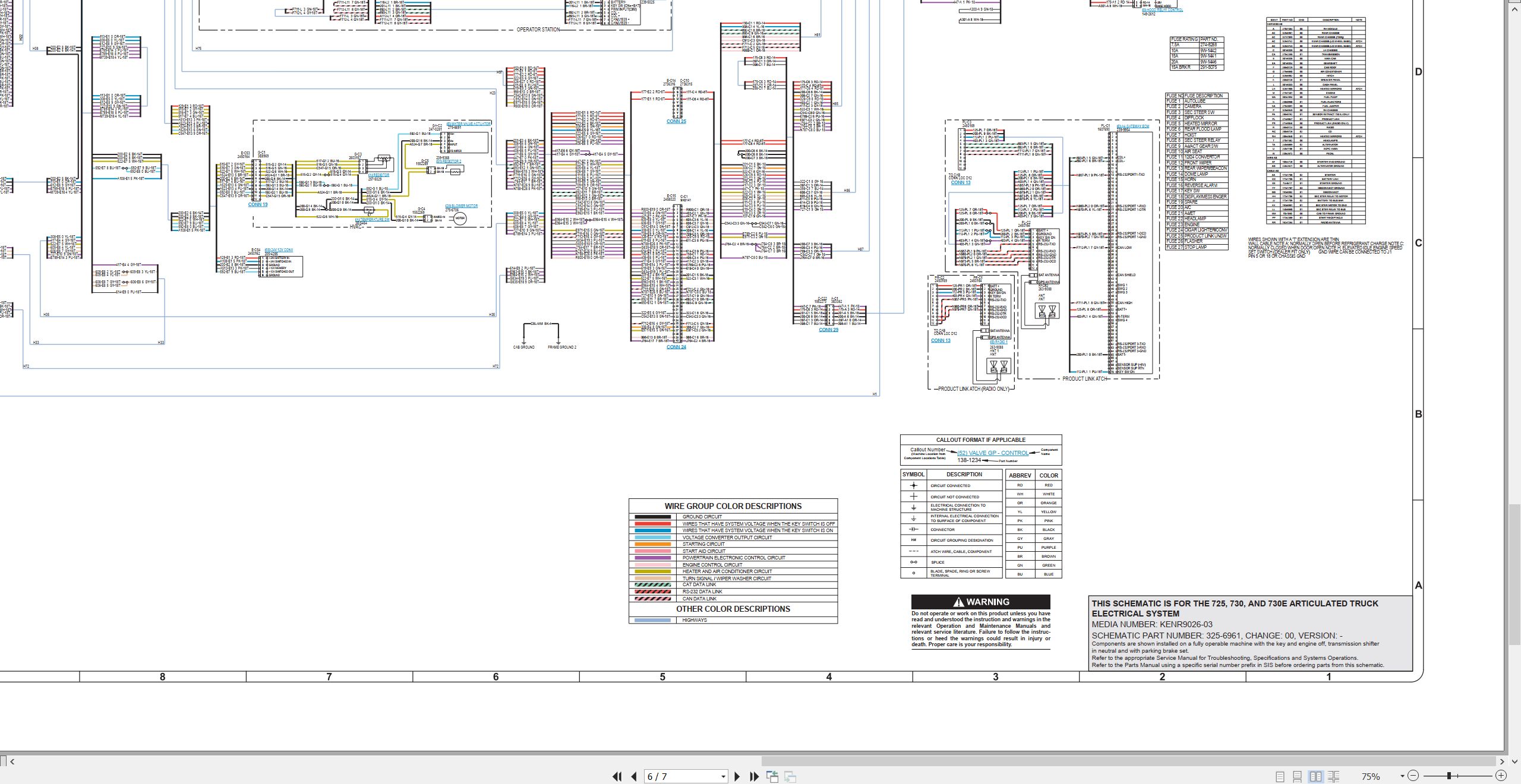Image resolution: width=1521 pixels, height=784 pixels.
Task: Go to the next page
Action: [x=737, y=776]
